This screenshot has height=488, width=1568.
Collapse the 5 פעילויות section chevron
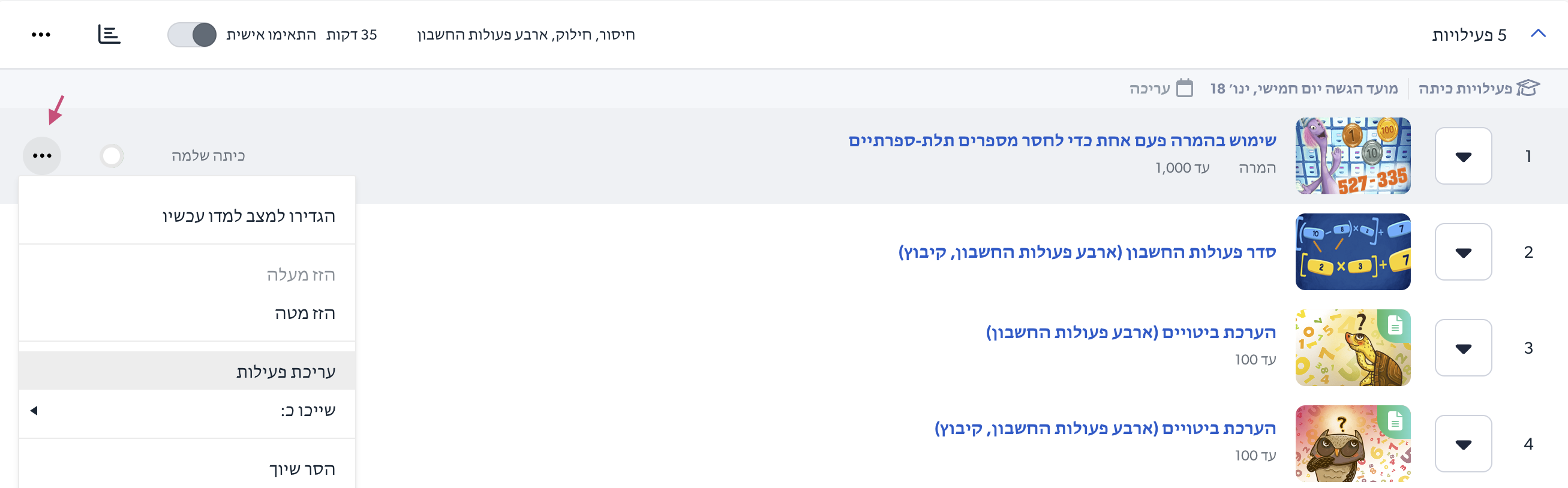[x=1537, y=34]
